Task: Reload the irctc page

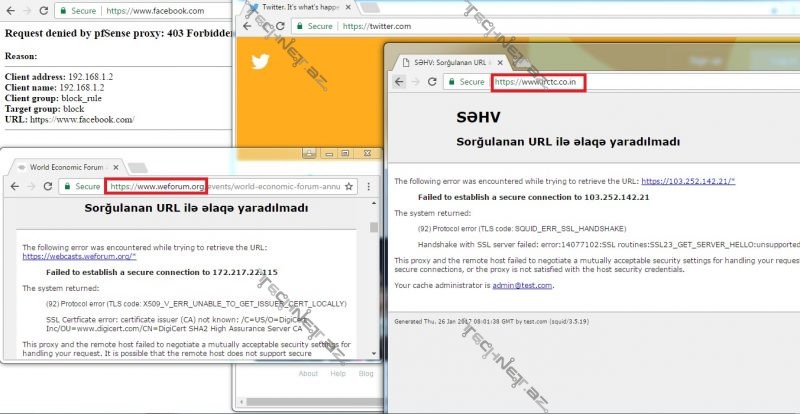Action: point(432,82)
